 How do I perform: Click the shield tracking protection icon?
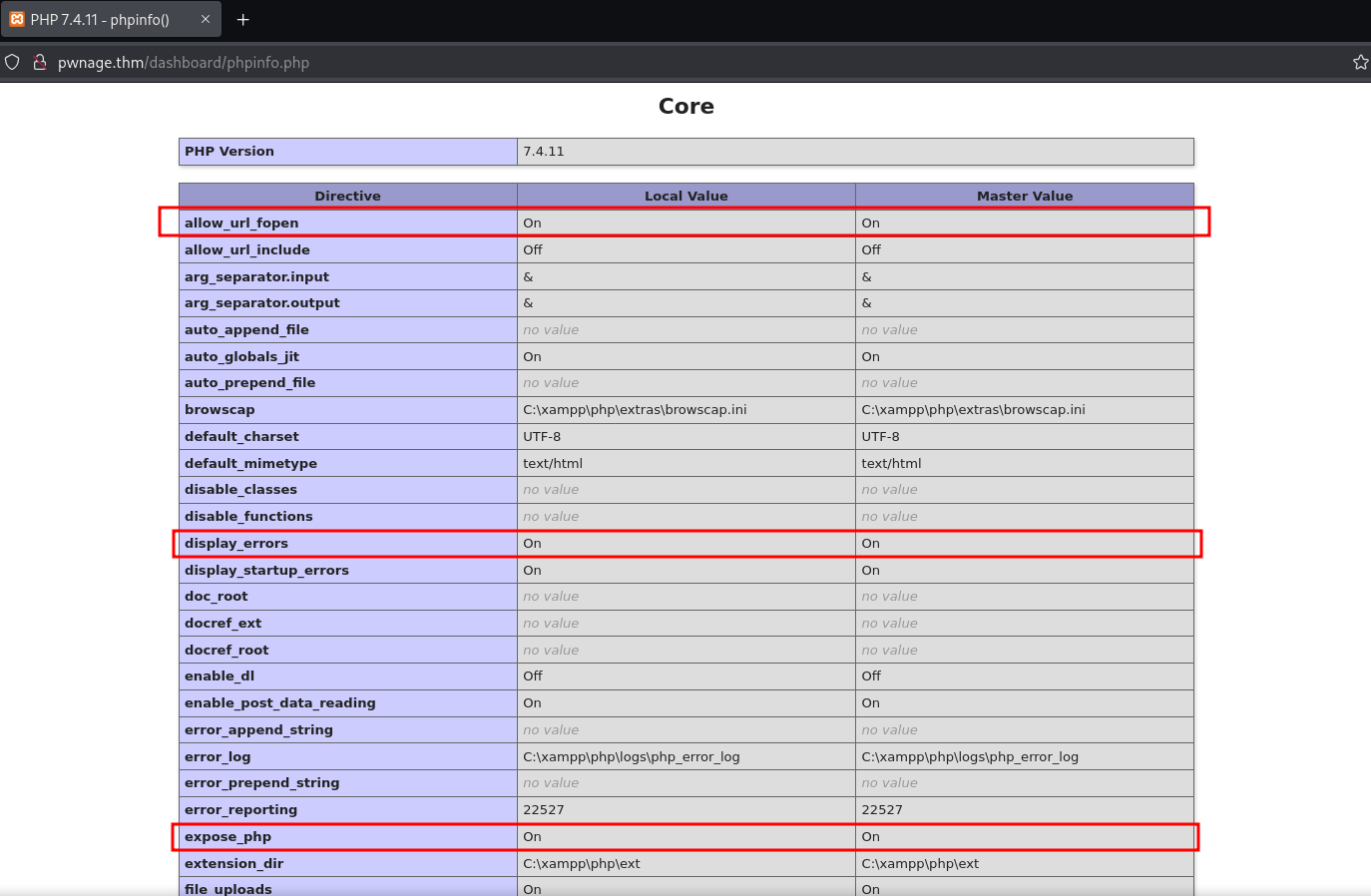(13, 62)
